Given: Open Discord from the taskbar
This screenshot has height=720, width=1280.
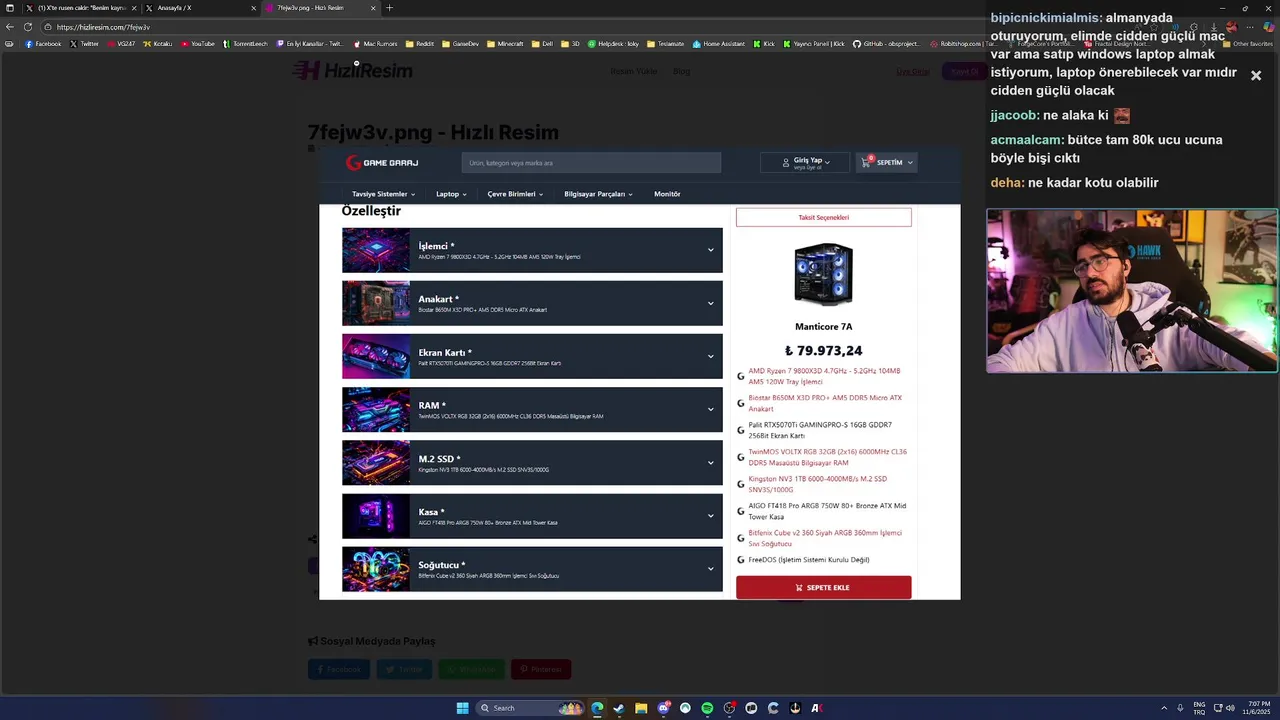Looking at the screenshot, I should coord(663,708).
